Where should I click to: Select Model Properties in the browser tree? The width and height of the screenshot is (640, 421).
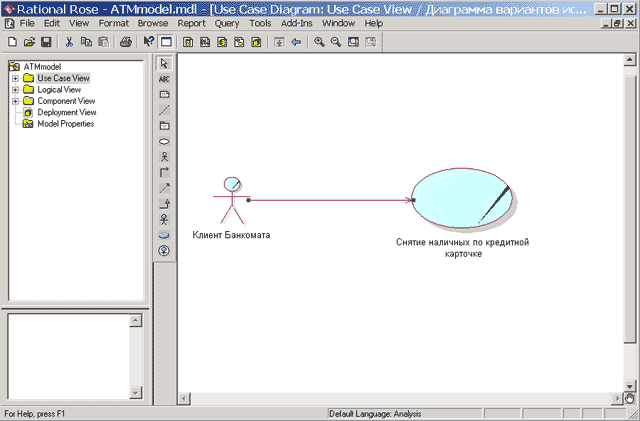(x=65, y=124)
